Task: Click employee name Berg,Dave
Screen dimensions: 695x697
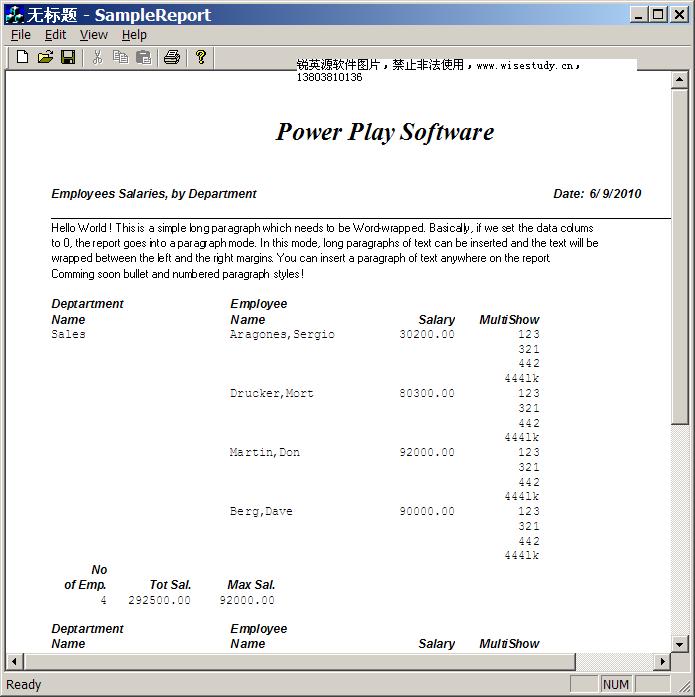Action: [261, 512]
